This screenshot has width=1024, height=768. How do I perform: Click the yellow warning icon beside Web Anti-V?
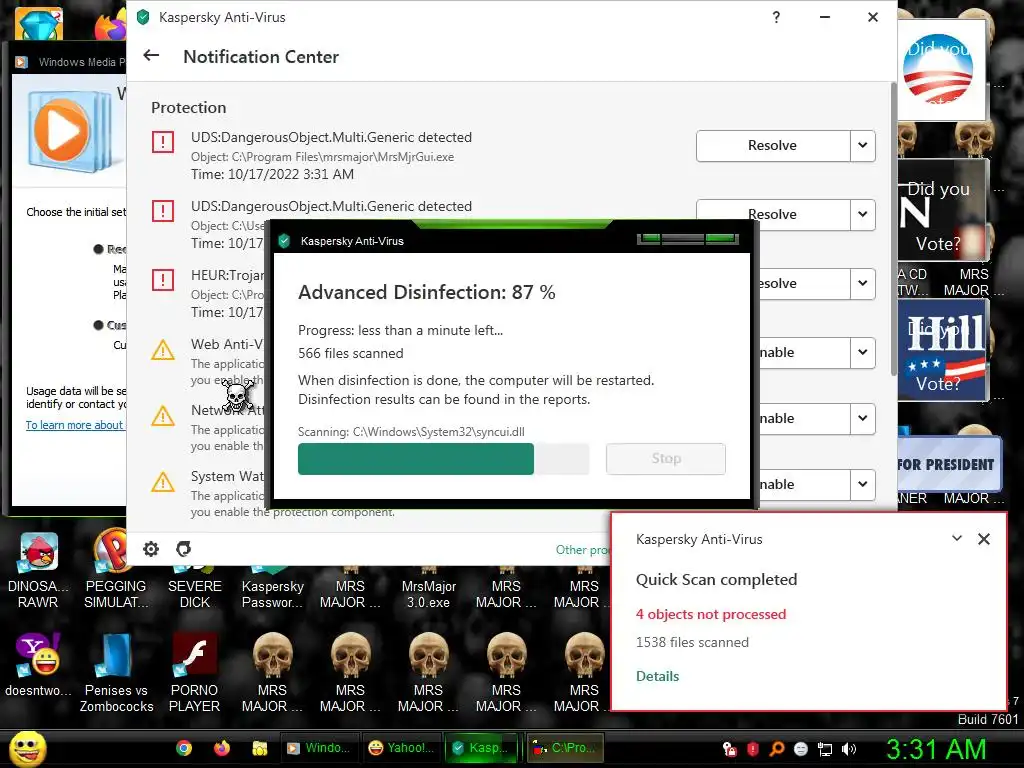click(x=163, y=350)
